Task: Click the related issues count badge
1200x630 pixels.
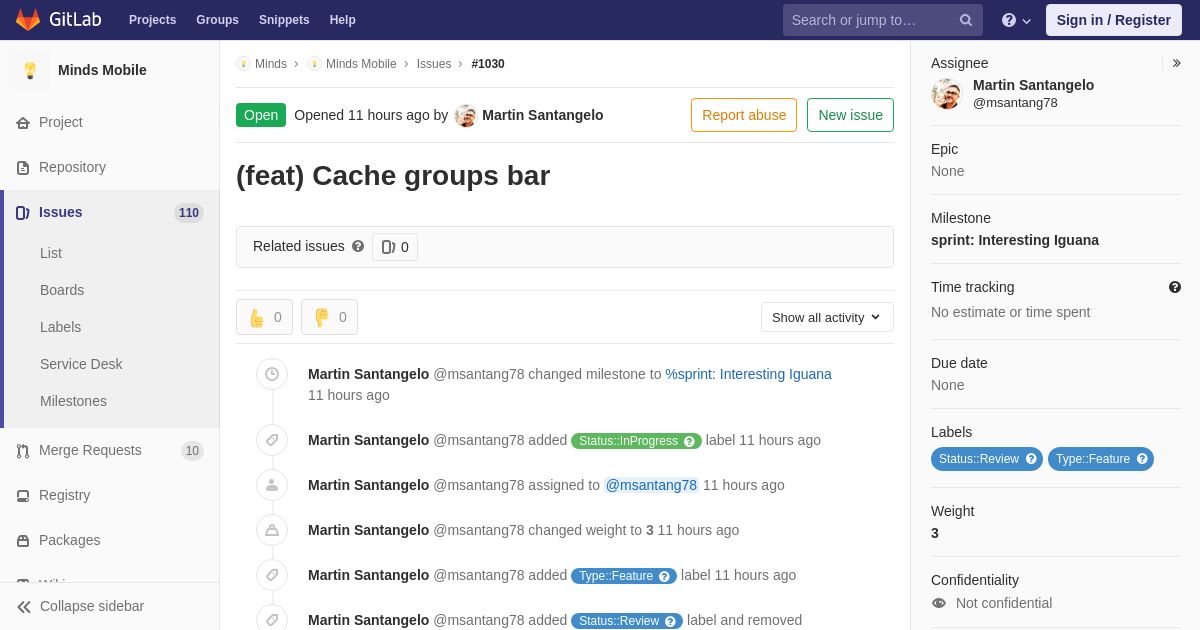Action: tap(395, 247)
